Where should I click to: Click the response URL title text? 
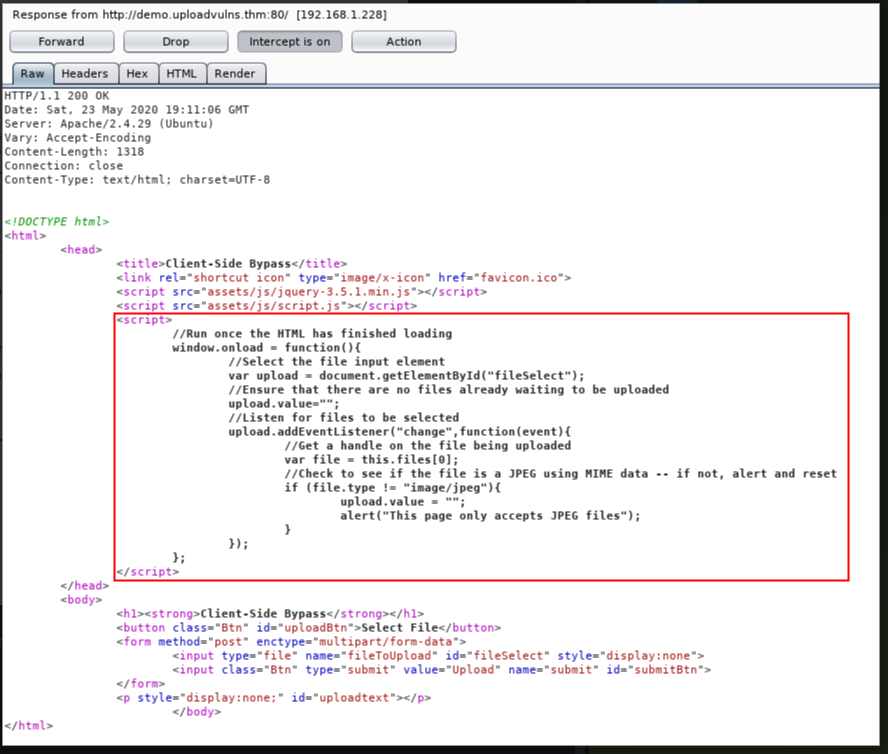pos(199,15)
